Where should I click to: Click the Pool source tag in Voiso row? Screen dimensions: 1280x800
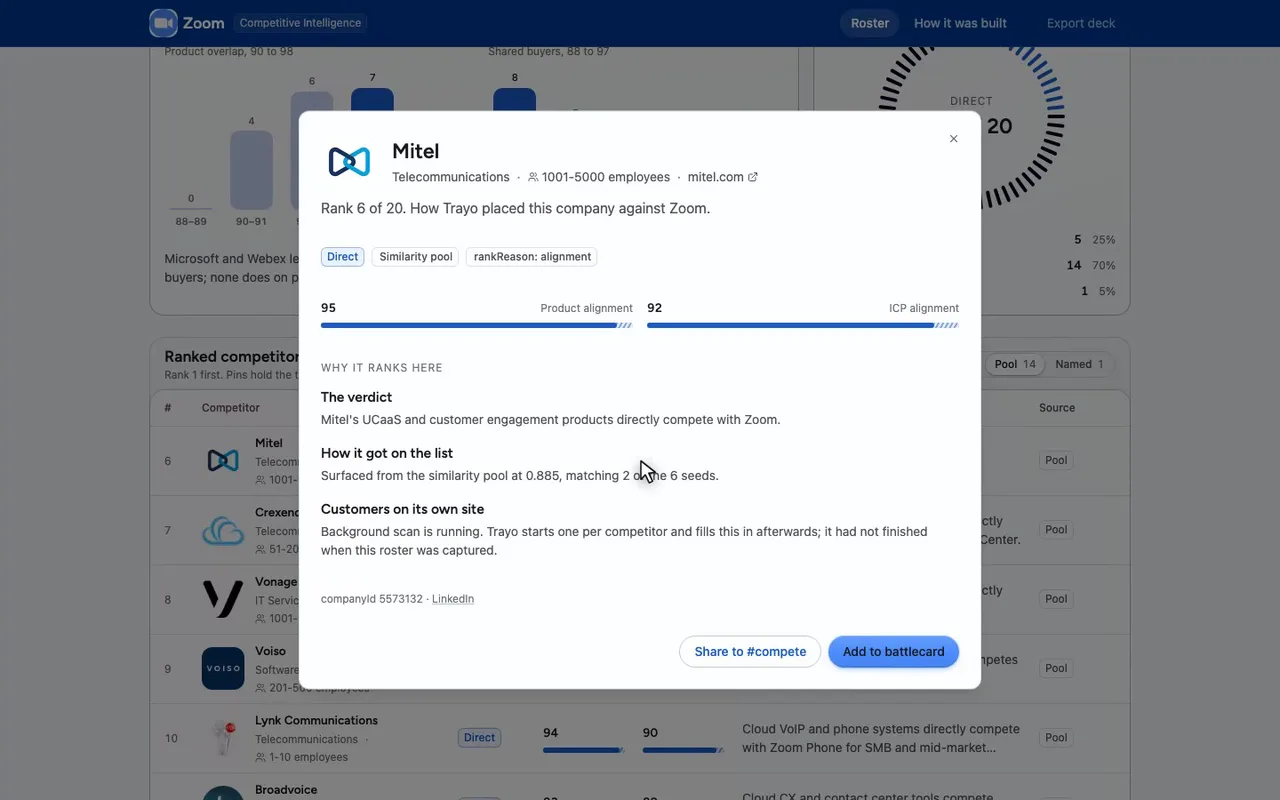pyautogui.click(x=1056, y=668)
